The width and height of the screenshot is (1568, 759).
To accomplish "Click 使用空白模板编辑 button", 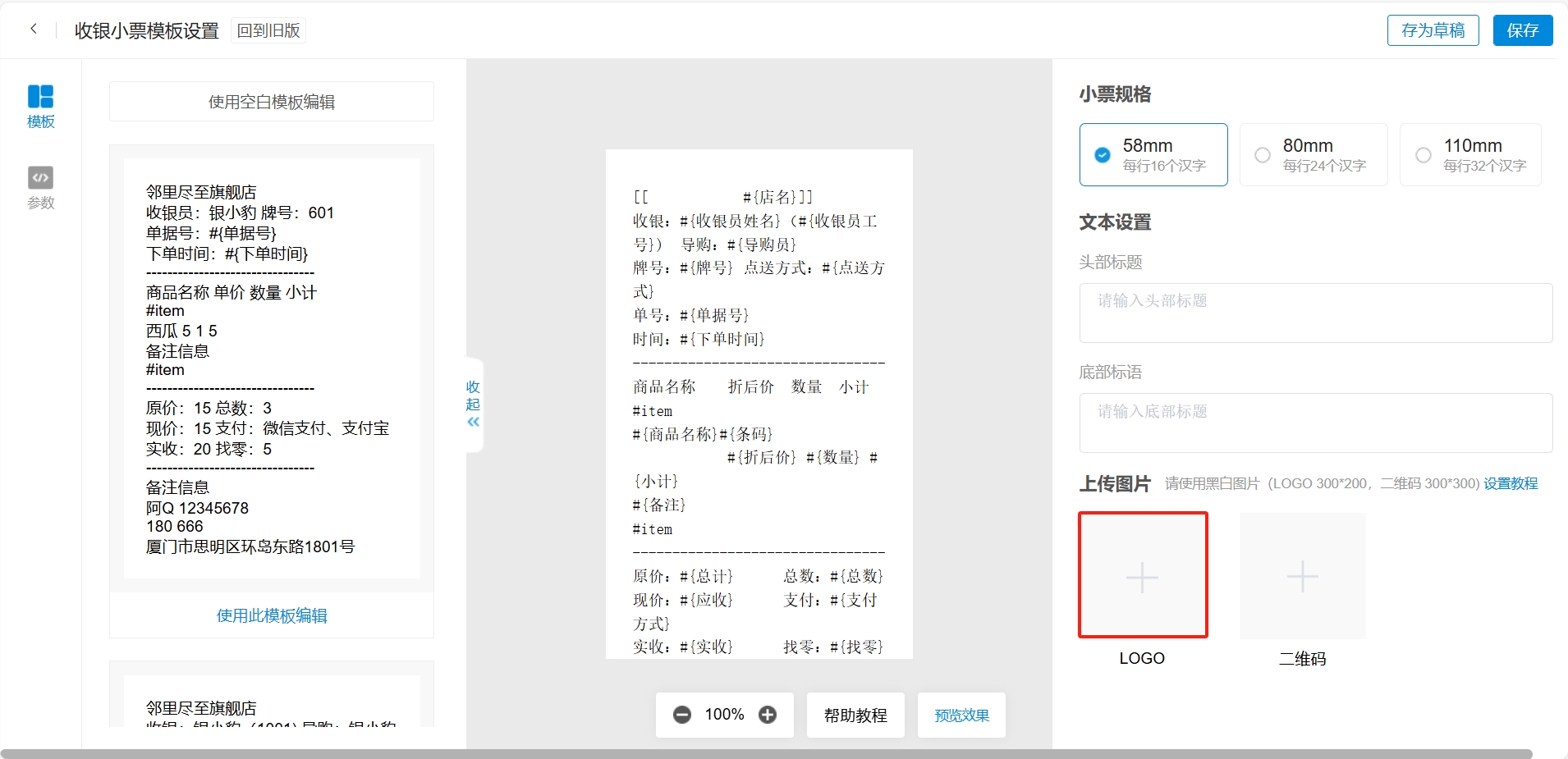I will click(x=271, y=102).
